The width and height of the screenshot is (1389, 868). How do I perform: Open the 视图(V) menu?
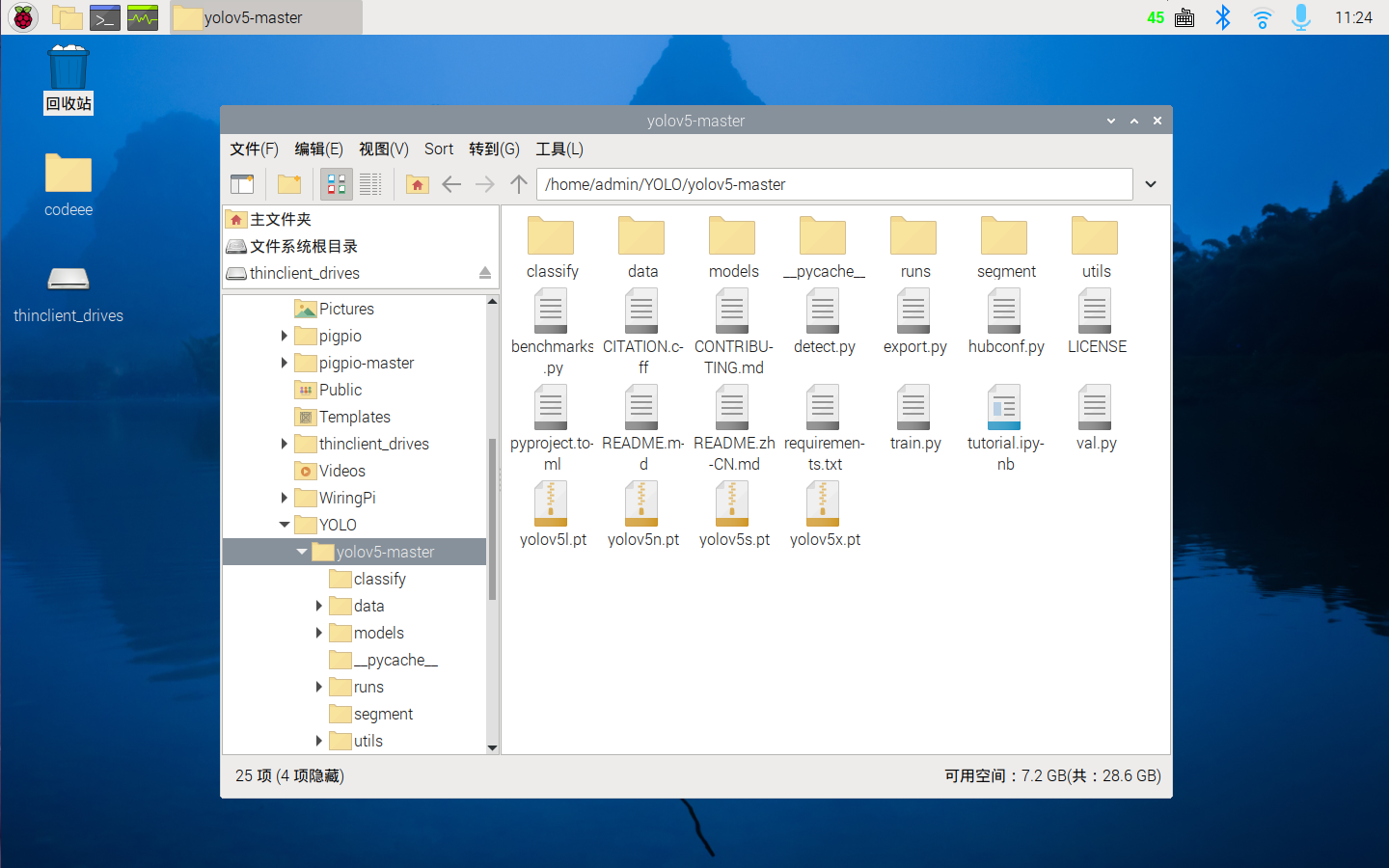(x=384, y=149)
